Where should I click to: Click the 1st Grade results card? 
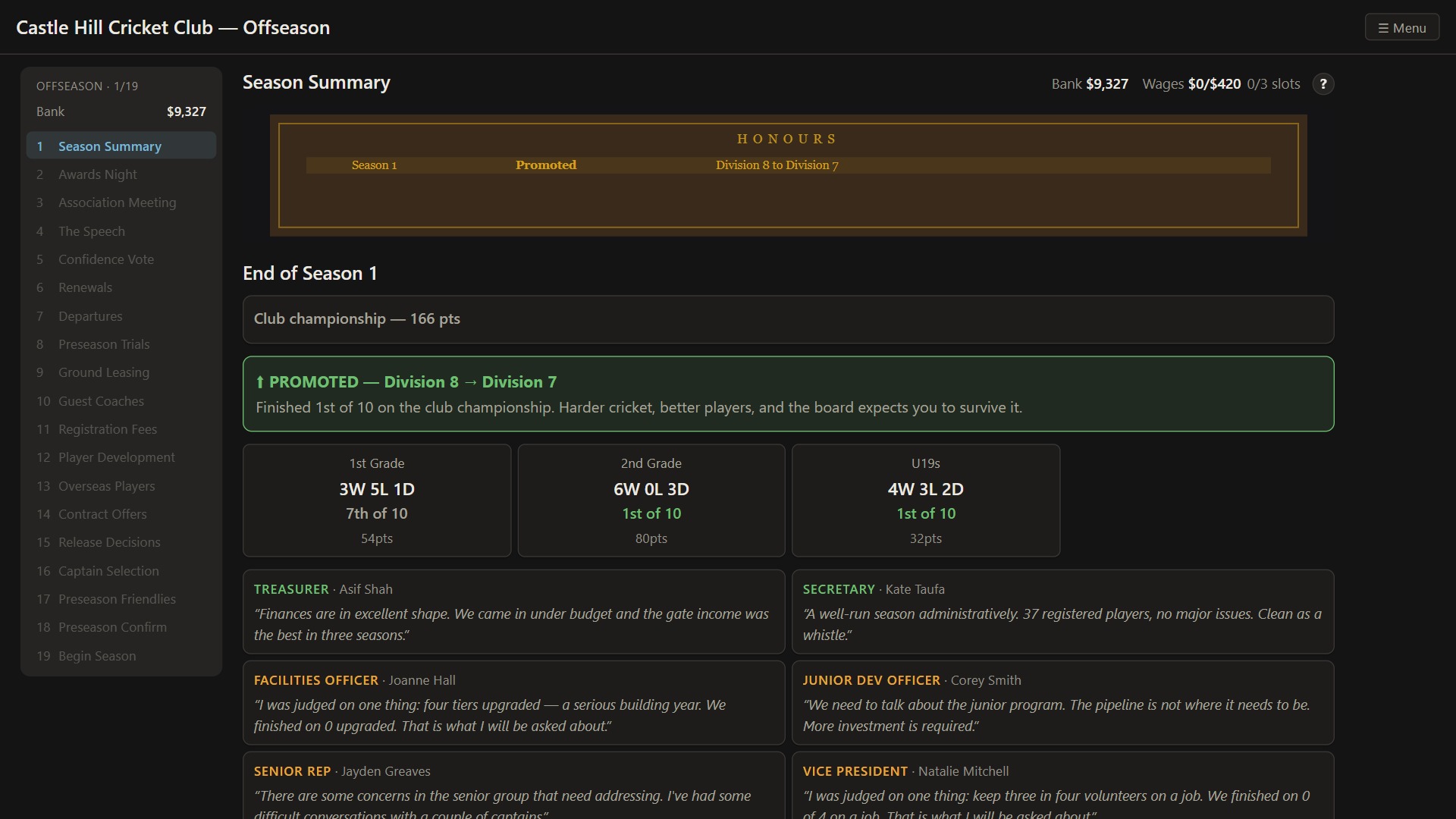[377, 500]
